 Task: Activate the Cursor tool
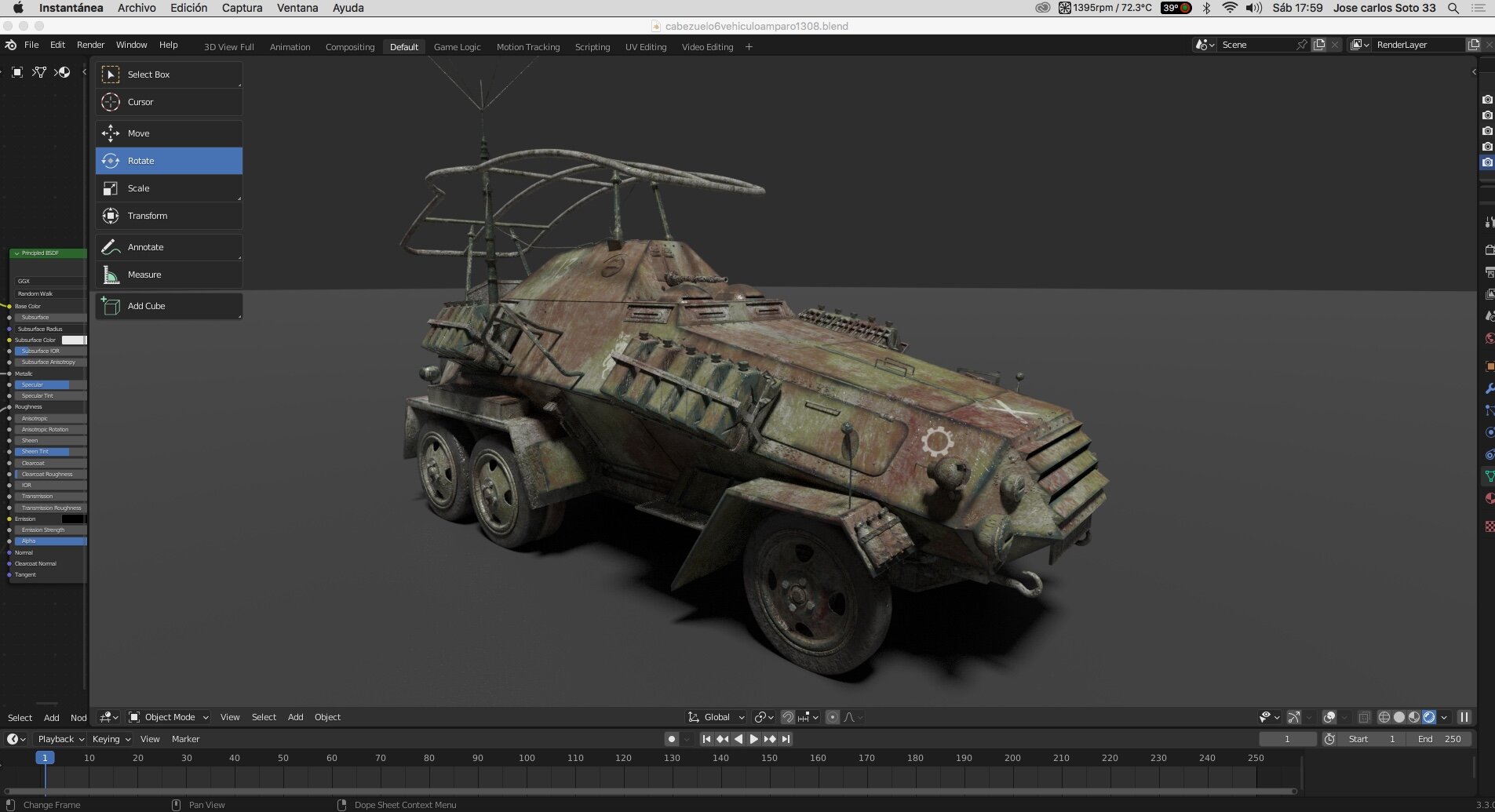pyautogui.click(x=169, y=102)
